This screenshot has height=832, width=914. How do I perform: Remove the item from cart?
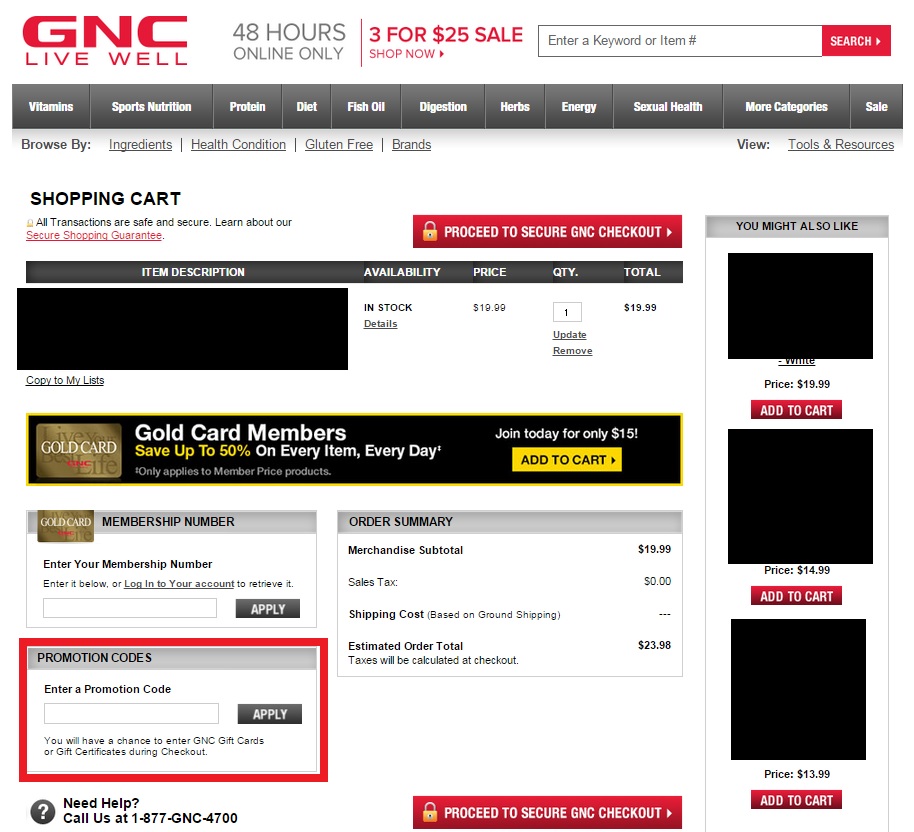(572, 350)
